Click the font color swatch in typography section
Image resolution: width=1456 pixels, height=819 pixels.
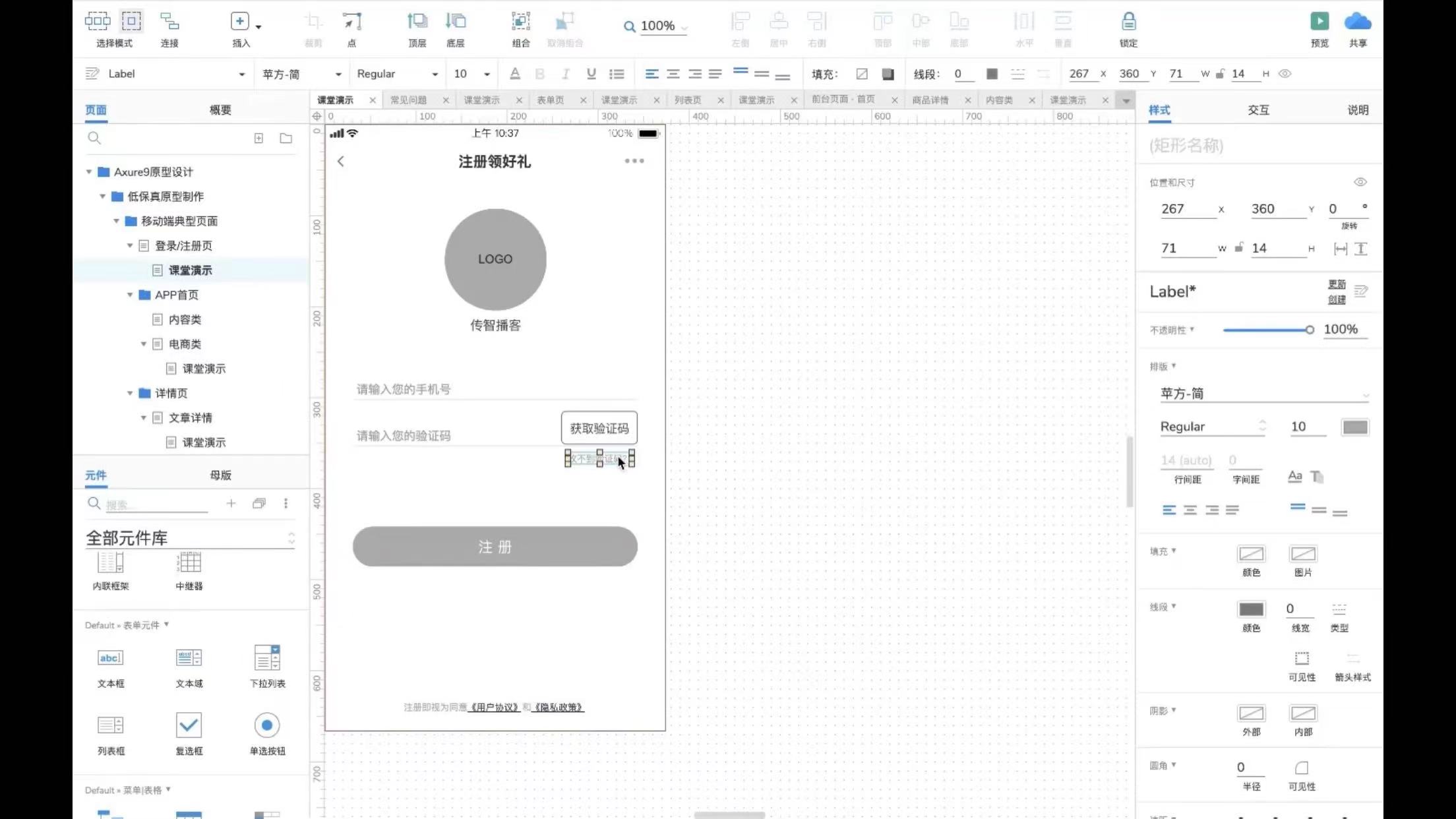1354,427
